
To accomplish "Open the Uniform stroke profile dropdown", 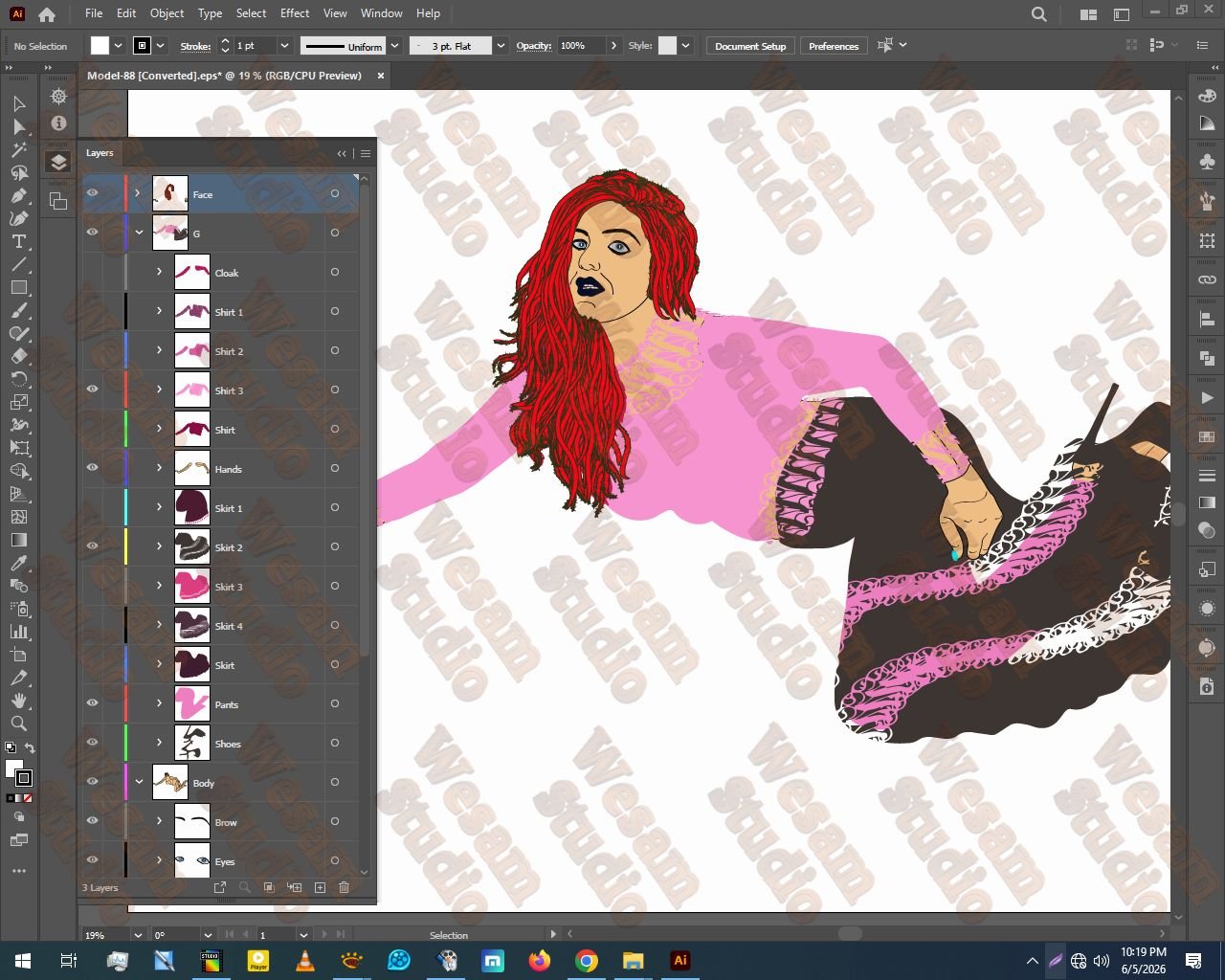I will tap(393, 46).
